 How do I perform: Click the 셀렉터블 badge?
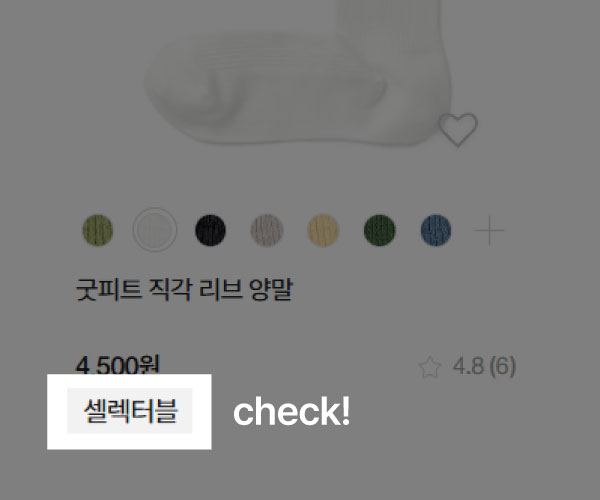pos(130,411)
